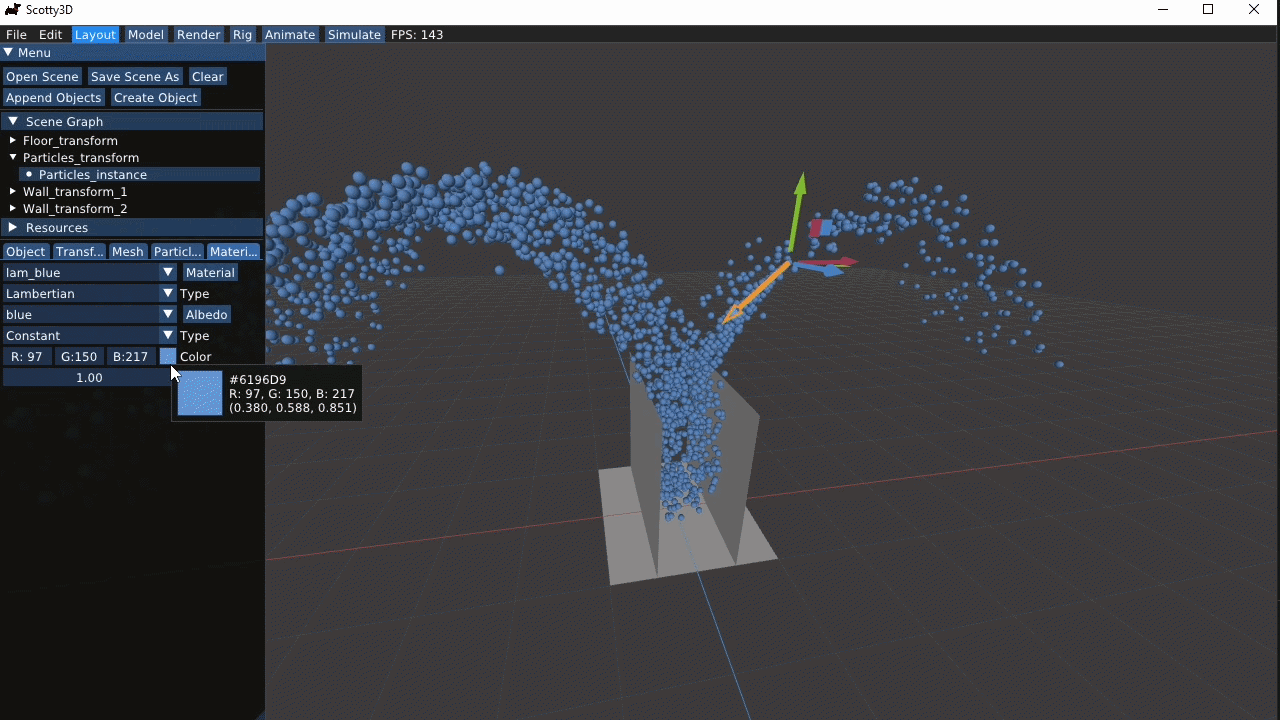The image size is (1280, 720).
Task: Select the Materi... tab
Action: [x=234, y=252]
